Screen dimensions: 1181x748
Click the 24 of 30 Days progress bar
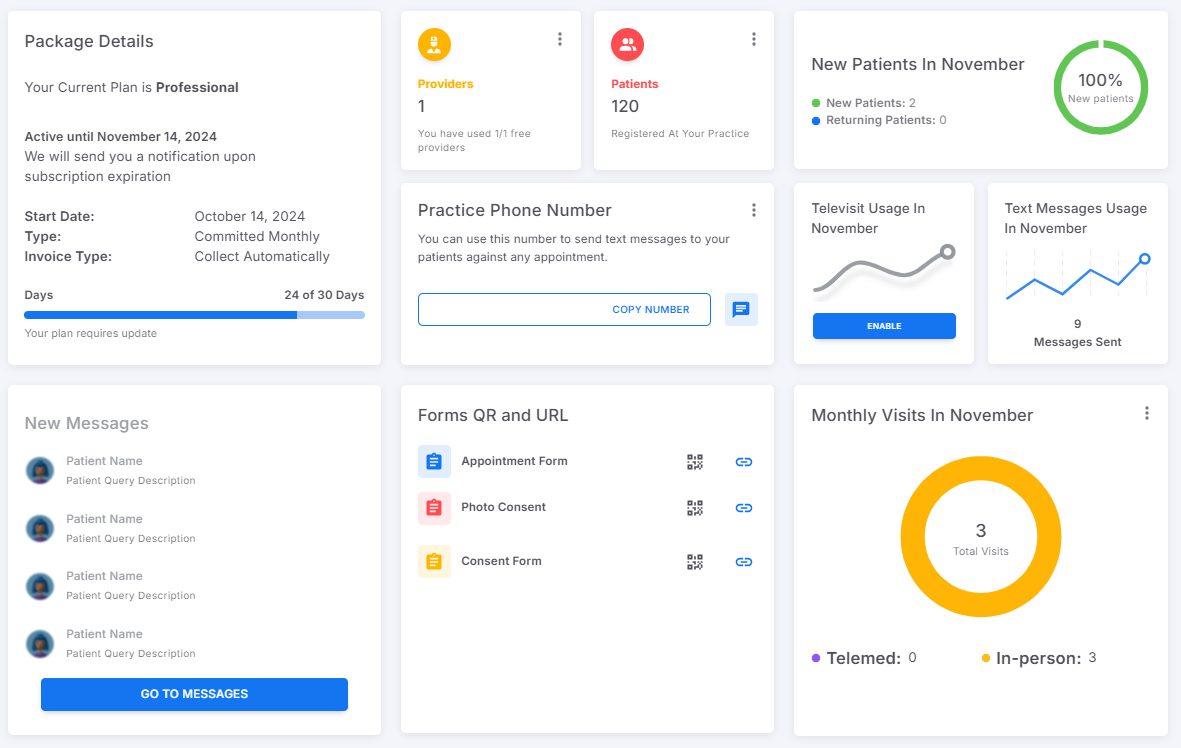point(194,315)
